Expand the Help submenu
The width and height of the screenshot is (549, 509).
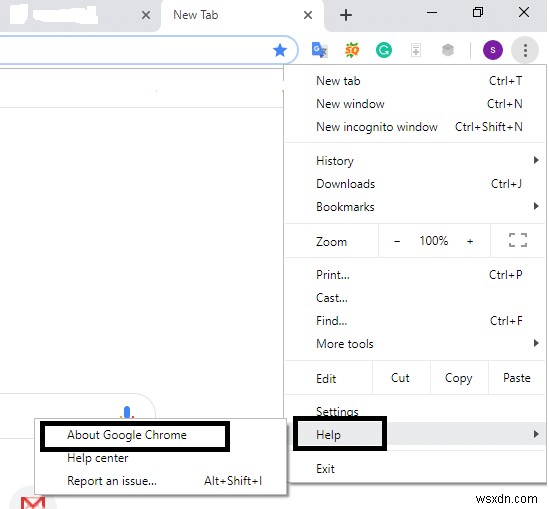[415, 434]
